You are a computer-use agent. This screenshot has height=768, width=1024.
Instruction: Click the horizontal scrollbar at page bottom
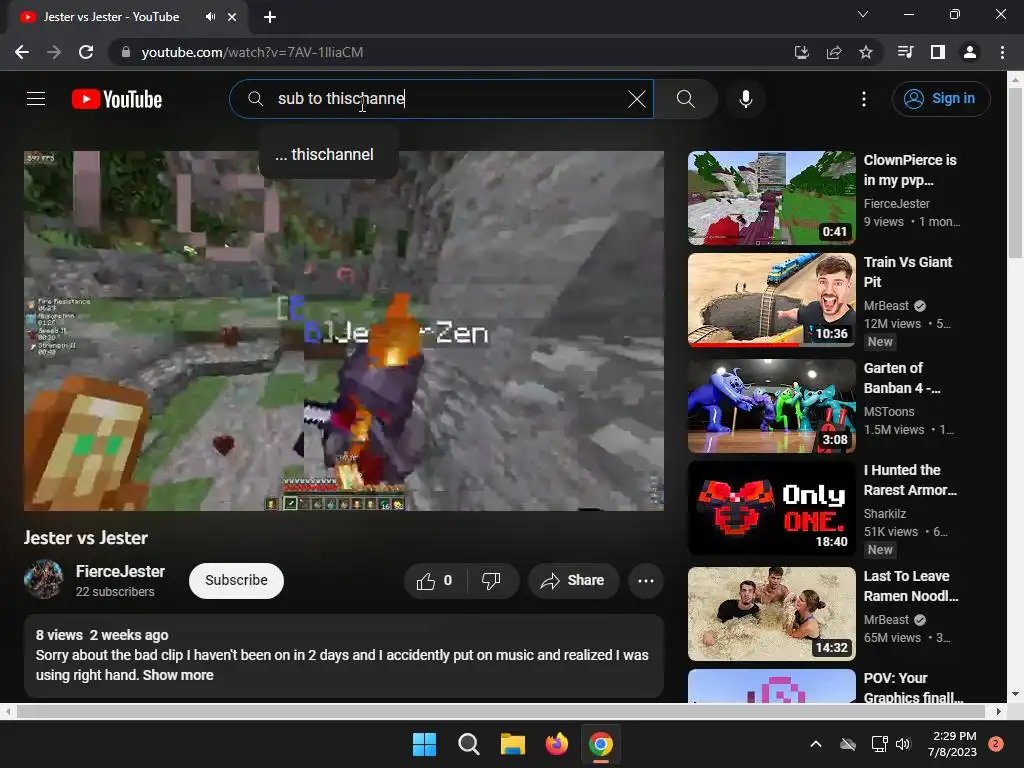(502, 711)
